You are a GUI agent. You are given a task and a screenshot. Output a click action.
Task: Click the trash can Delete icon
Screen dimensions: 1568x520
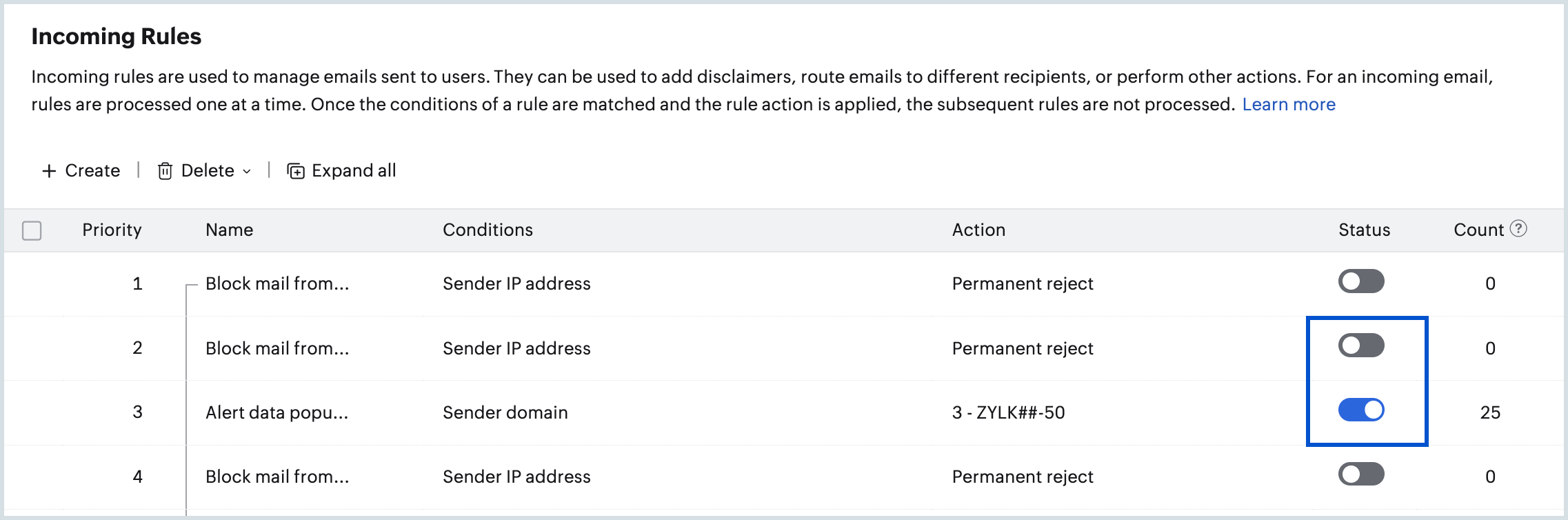[x=165, y=171]
